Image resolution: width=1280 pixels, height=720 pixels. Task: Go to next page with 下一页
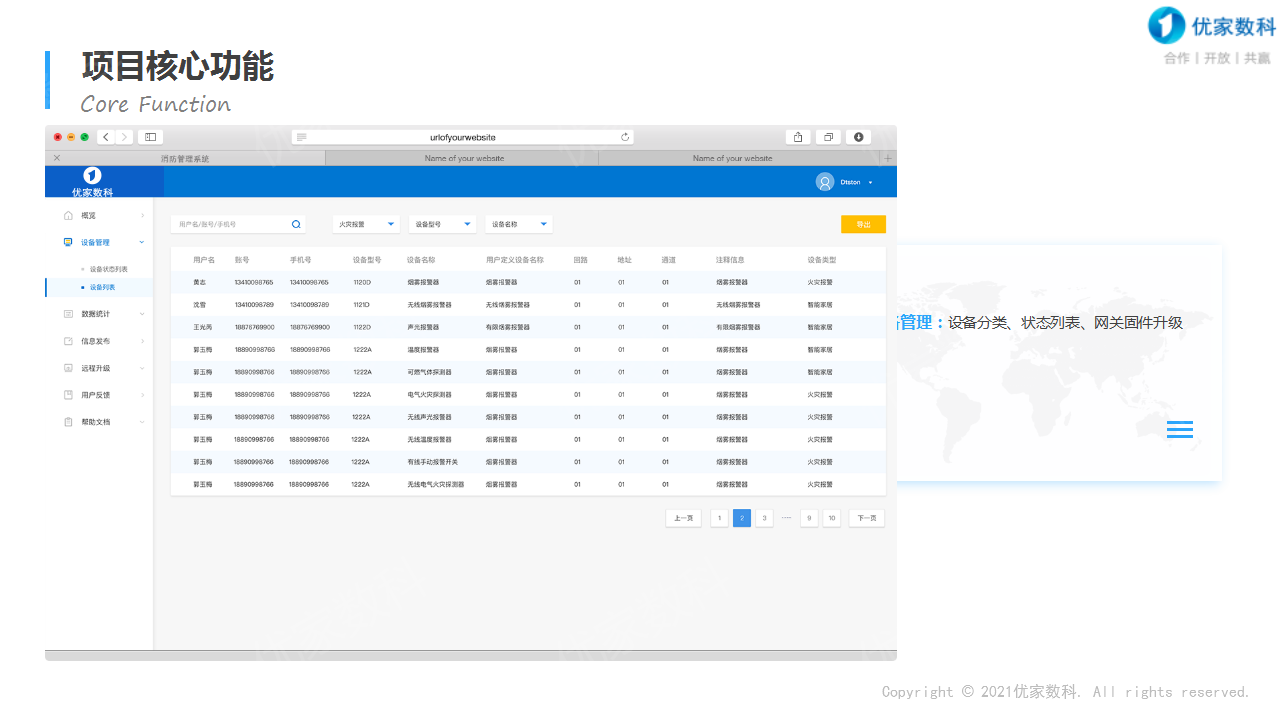(x=866, y=518)
